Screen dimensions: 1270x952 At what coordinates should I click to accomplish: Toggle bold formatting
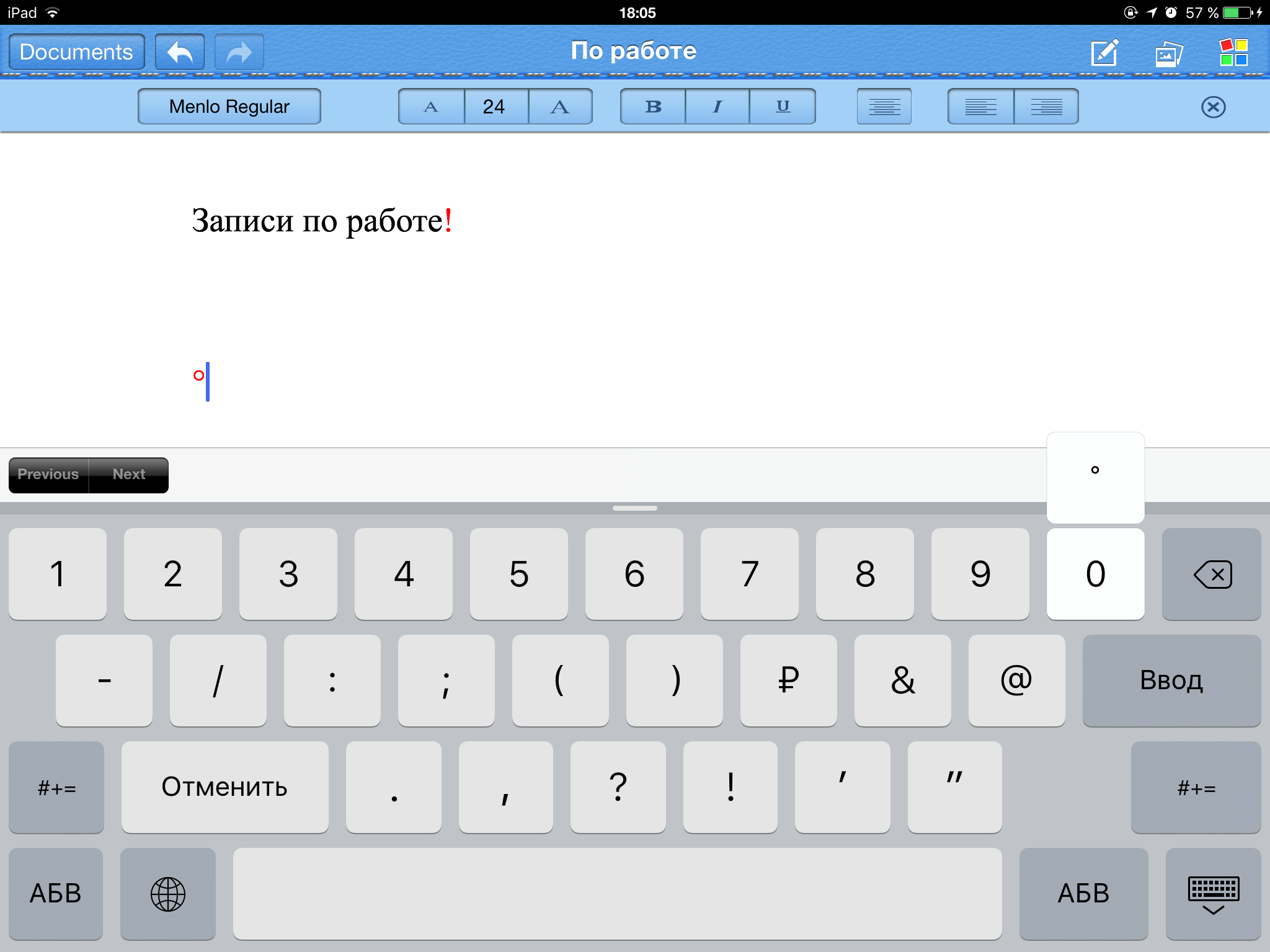[x=653, y=107]
